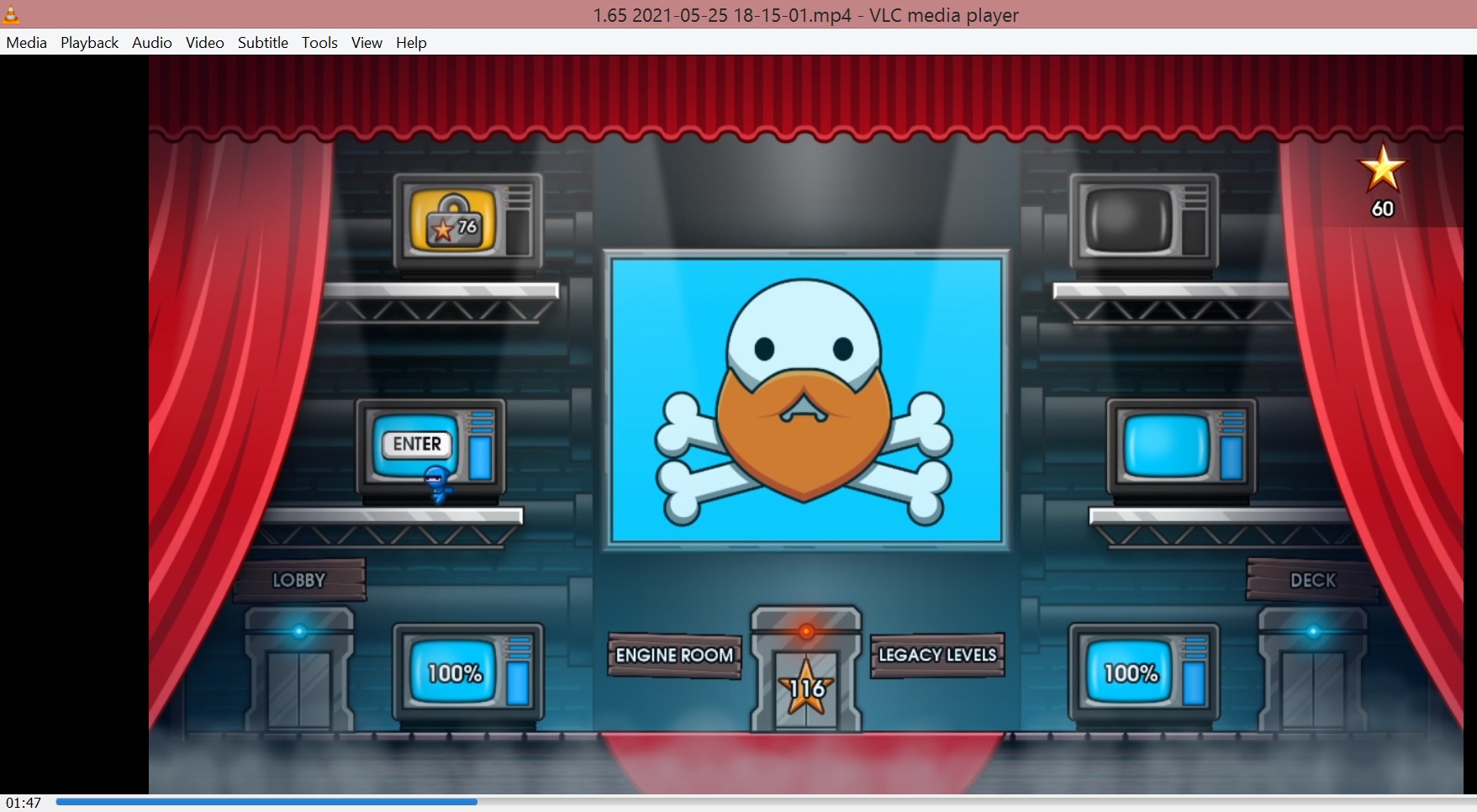Open the View menu
Image resolution: width=1477 pixels, height=812 pixels.
[367, 43]
